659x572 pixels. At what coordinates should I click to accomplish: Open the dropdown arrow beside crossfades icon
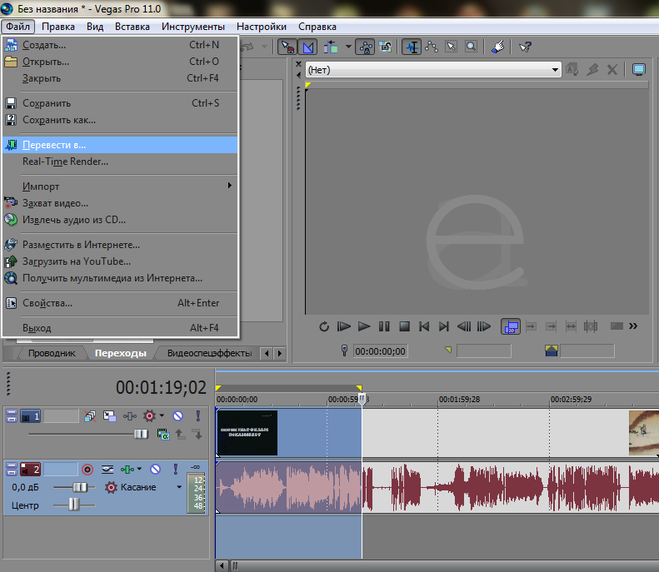pos(348,47)
